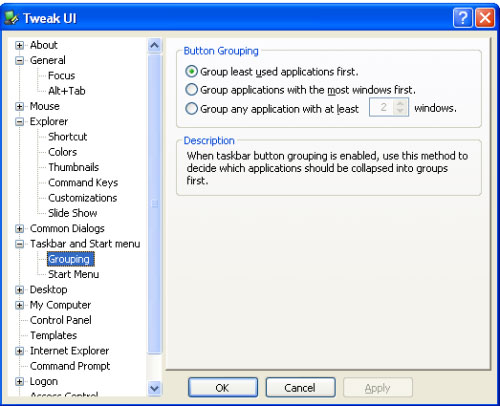Expand the Internet Explorer tree node

(20, 351)
